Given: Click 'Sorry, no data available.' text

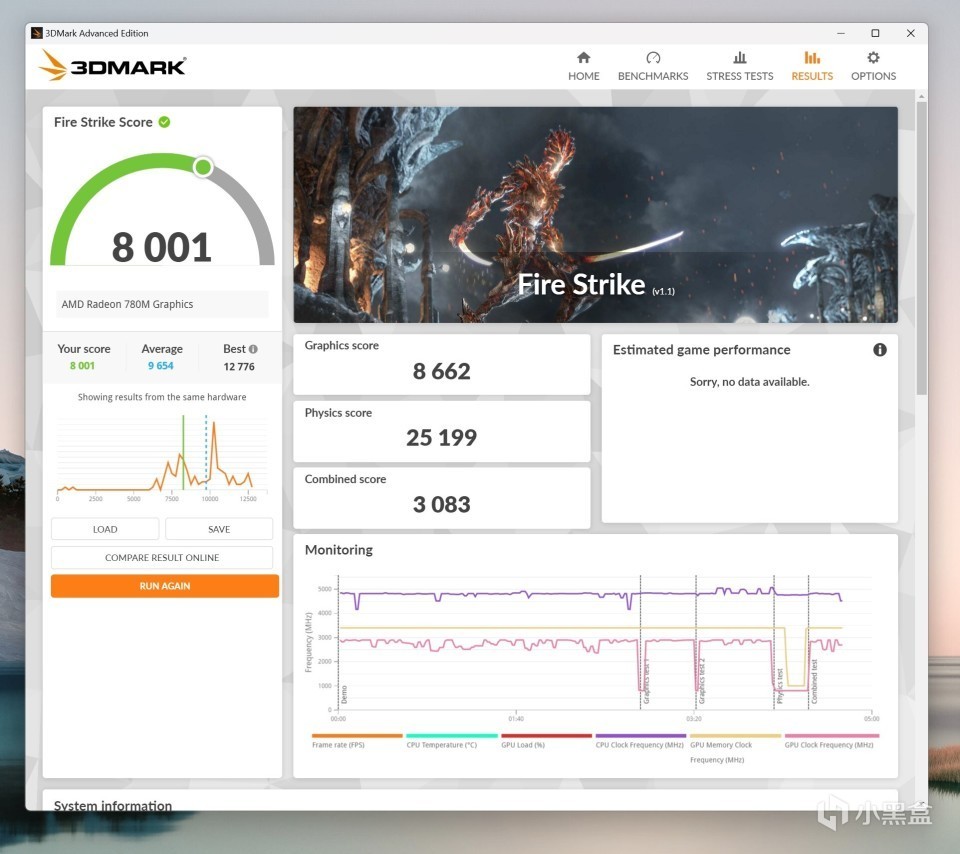Looking at the screenshot, I should (x=749, y=382).
